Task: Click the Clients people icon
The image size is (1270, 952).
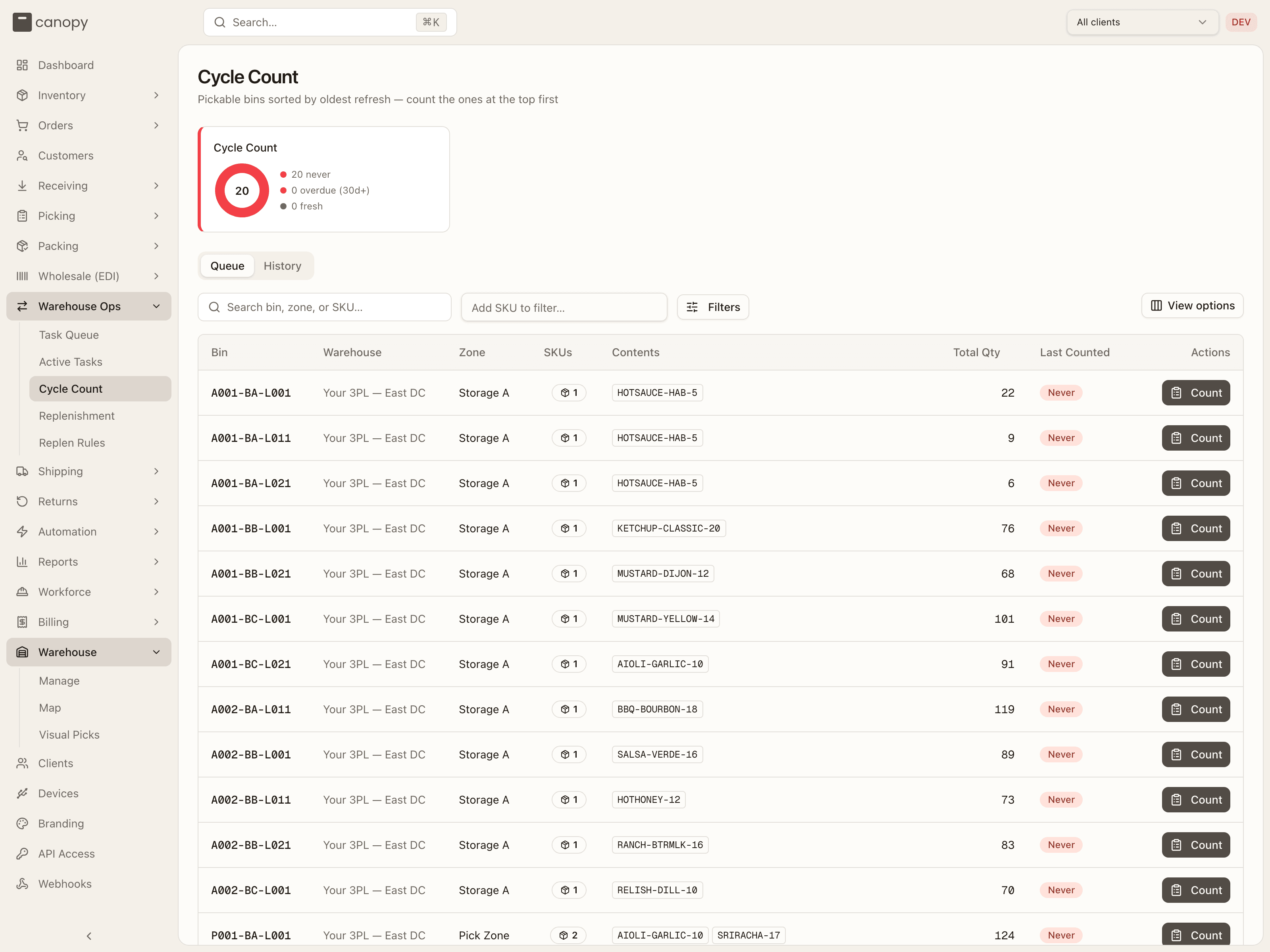Action: point(22,763)
